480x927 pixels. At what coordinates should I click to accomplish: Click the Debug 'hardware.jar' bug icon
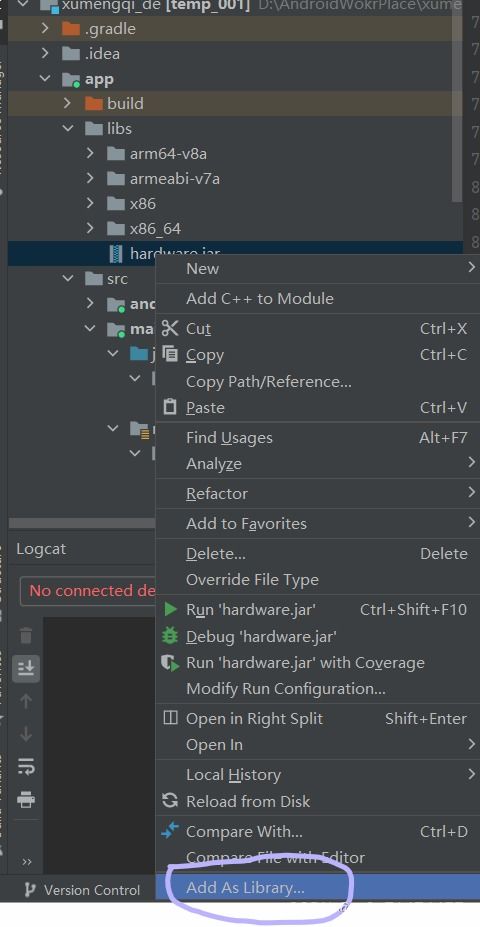point(170,636)
